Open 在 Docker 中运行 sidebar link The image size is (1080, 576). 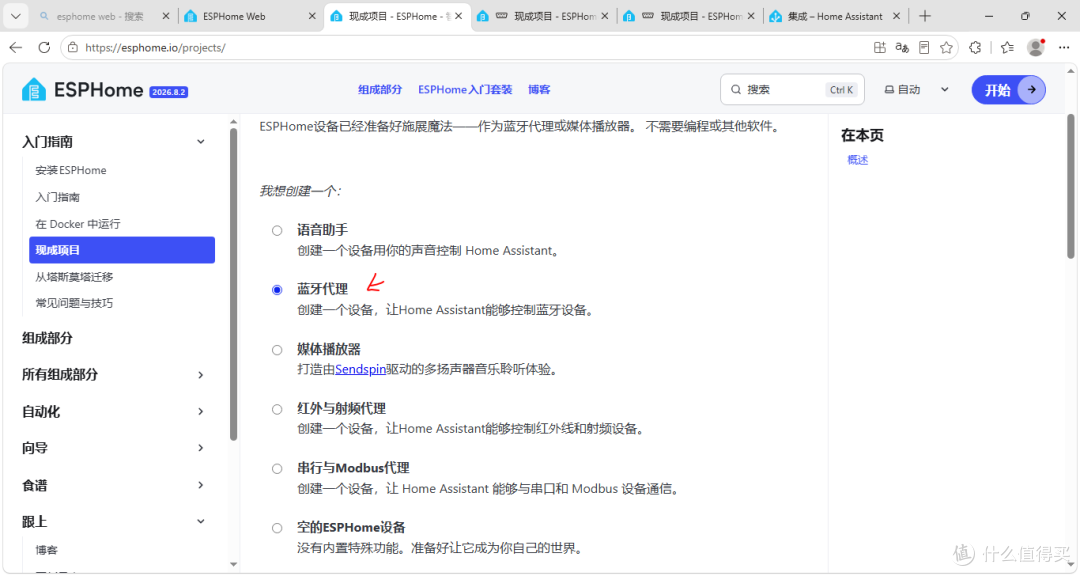[78, 224]
